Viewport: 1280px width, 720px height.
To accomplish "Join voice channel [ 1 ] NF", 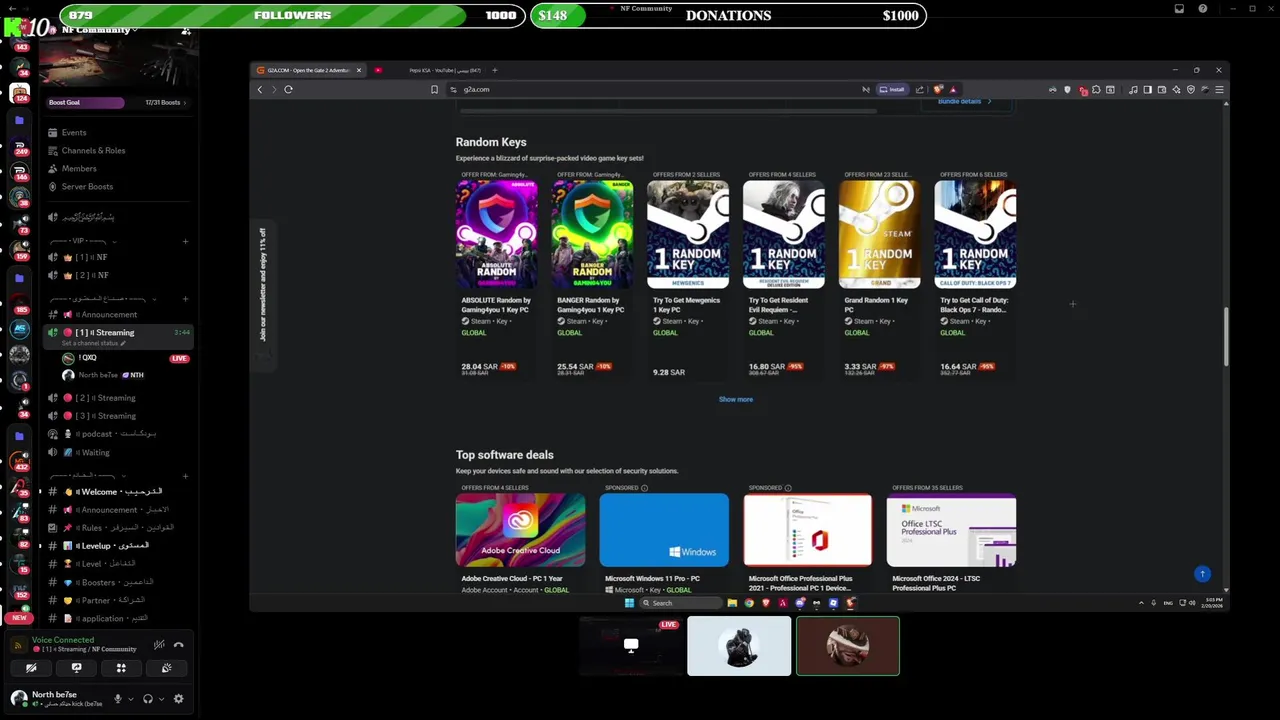I will click(x=118, y=258).
